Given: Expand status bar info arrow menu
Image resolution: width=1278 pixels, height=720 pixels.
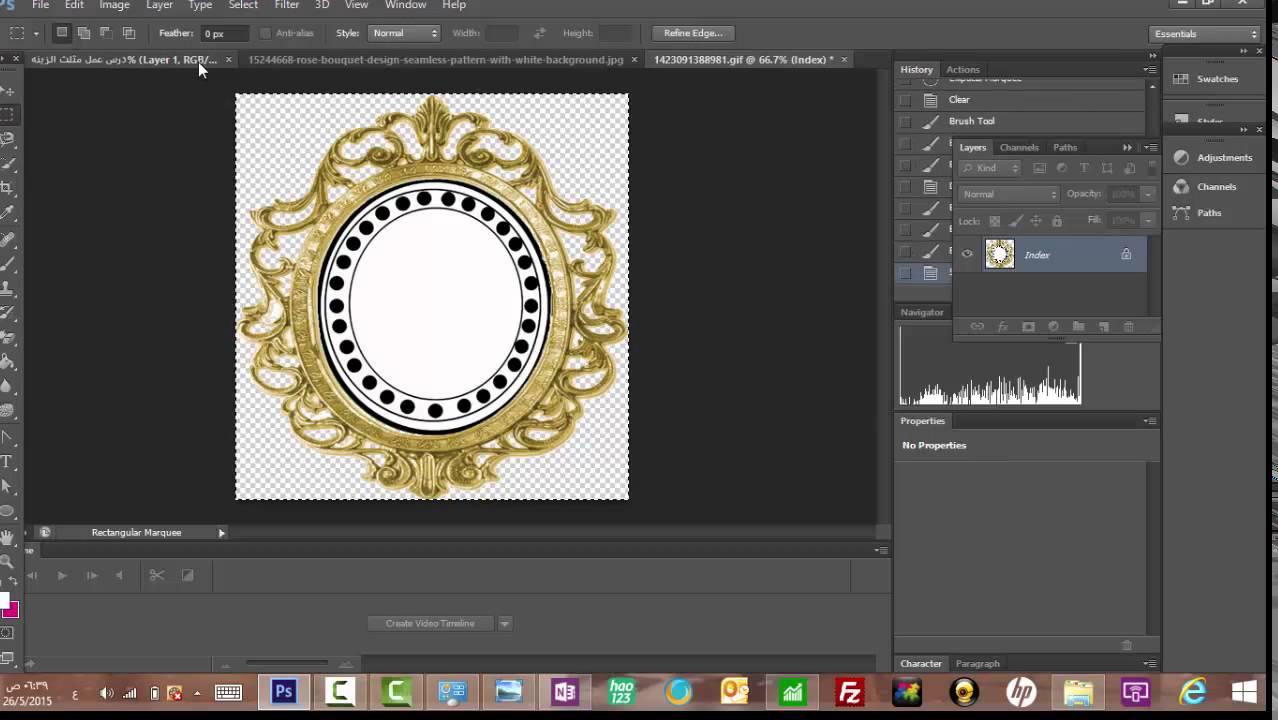Looking at the screenshot, I should tap(222, 533).
